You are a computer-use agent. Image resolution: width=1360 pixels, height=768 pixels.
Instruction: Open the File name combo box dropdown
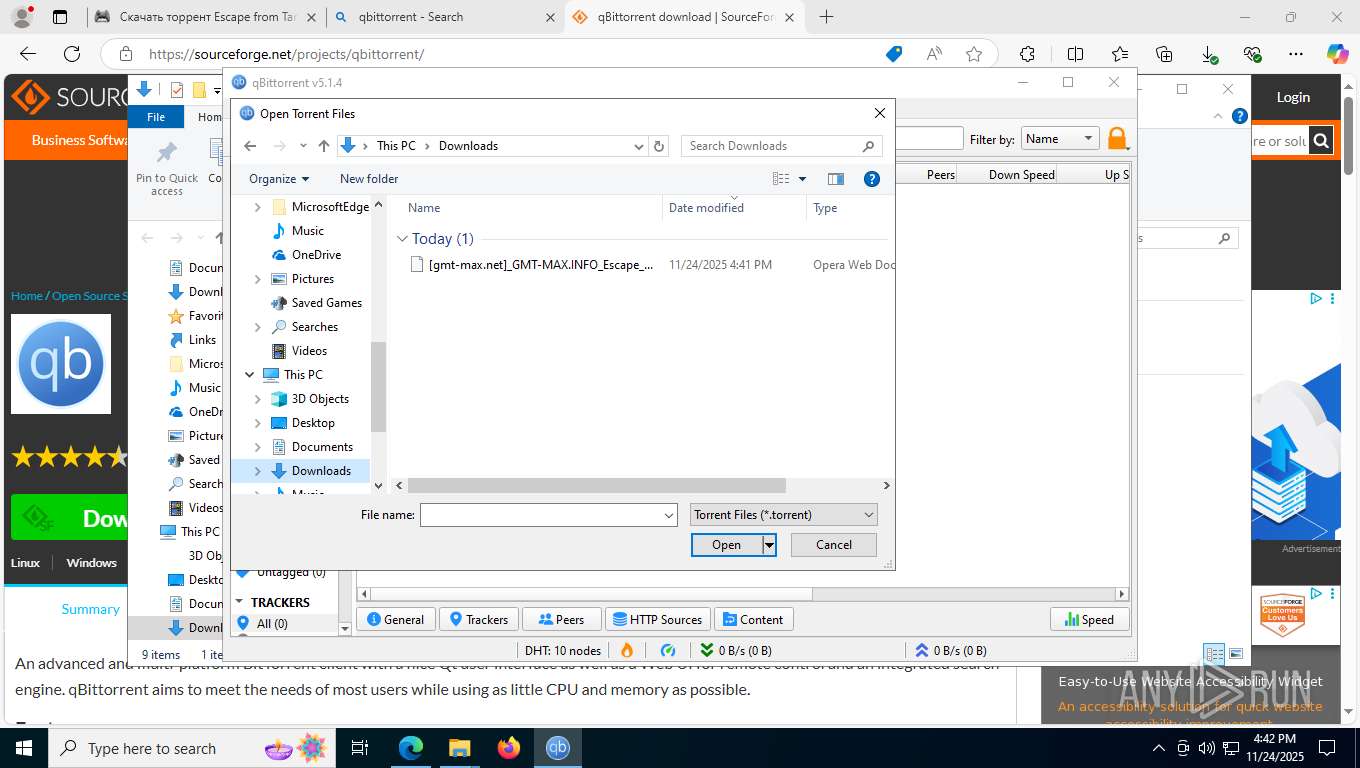[669, 515]
